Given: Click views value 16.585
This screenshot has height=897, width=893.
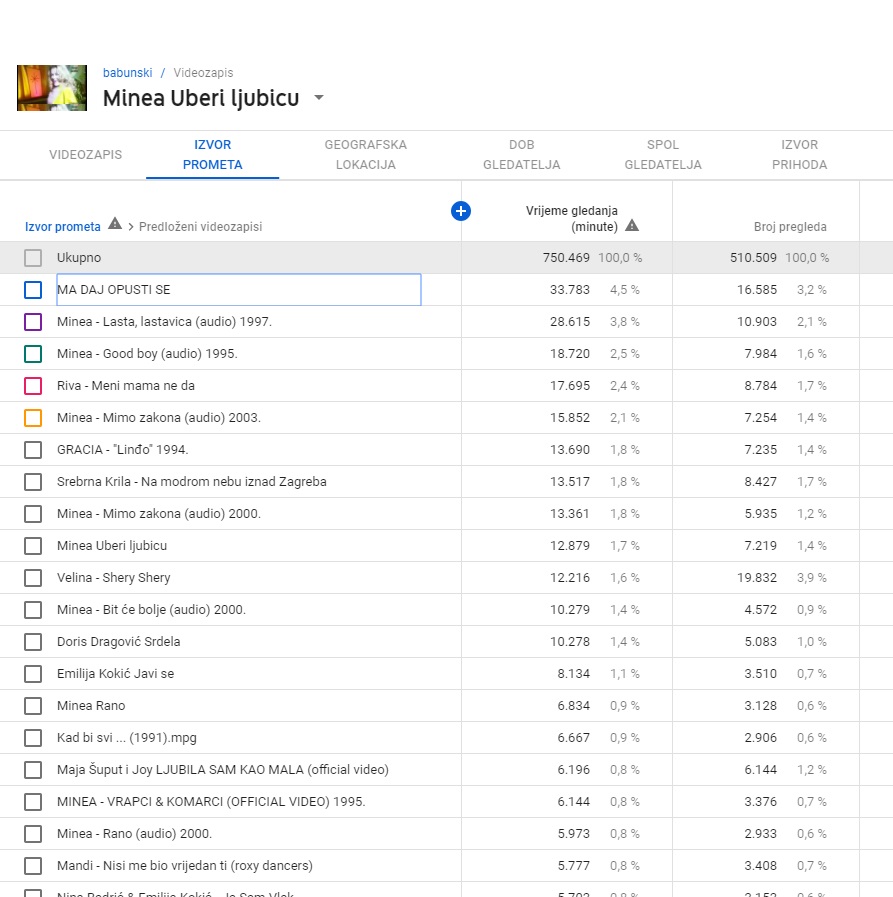Looking at the screenshot, I should [x=756, y=289].
